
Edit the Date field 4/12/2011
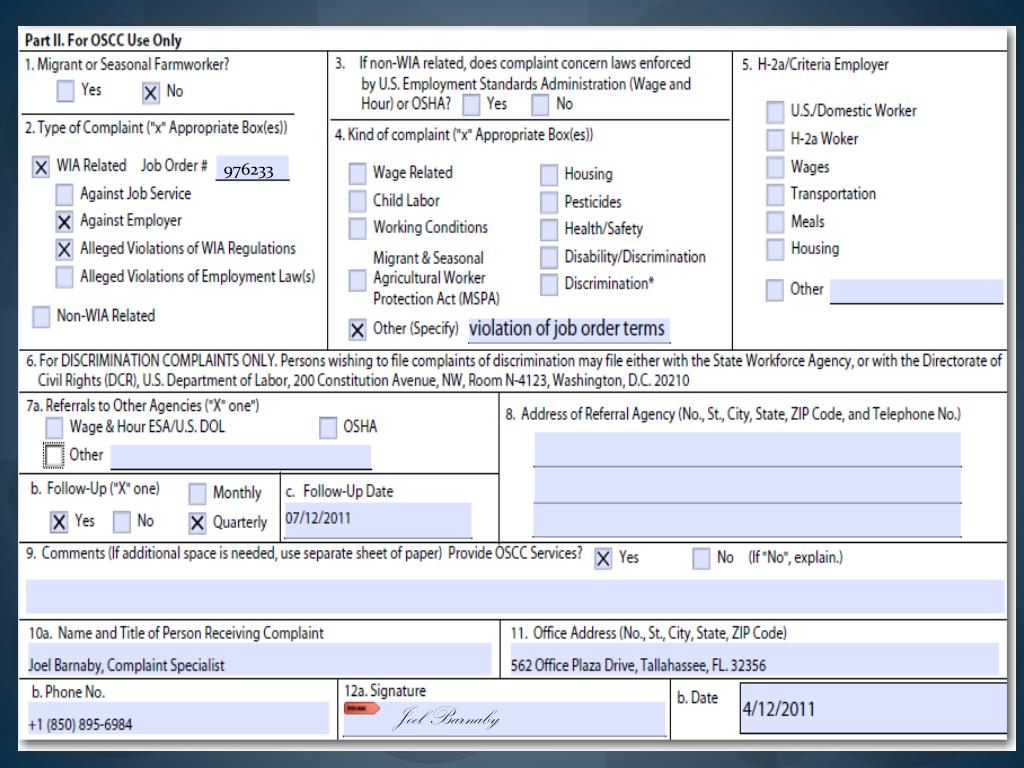point(873,709)
